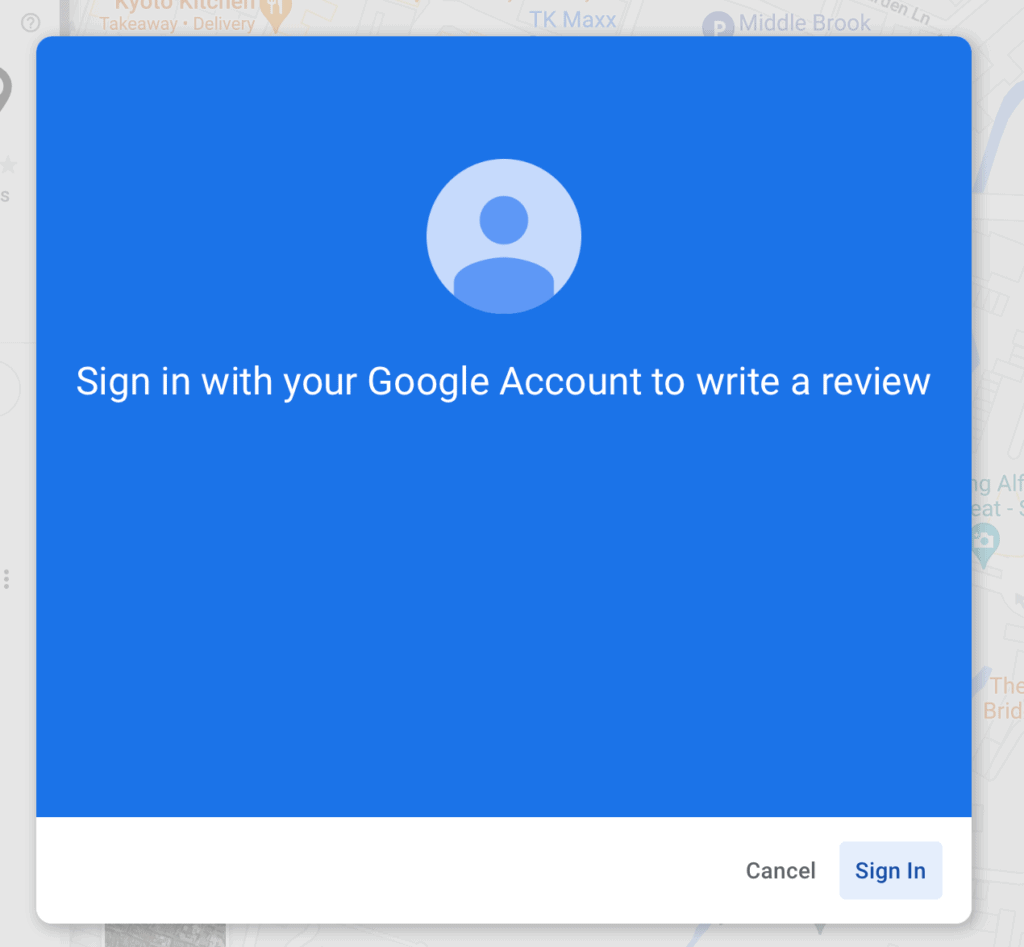Click the account avatar placeholder icon
The height and width of the screenshot is (947, 1024).
click(504, 236)
